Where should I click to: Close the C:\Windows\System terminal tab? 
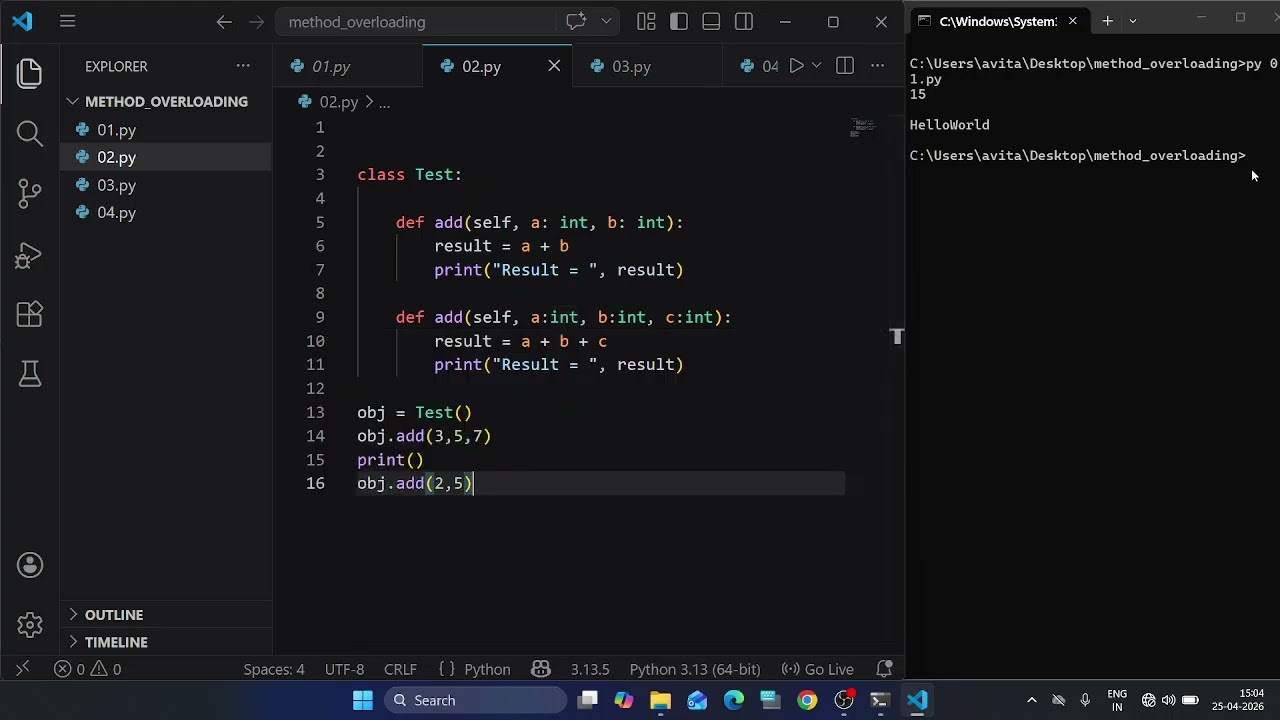coord(1072,21)
